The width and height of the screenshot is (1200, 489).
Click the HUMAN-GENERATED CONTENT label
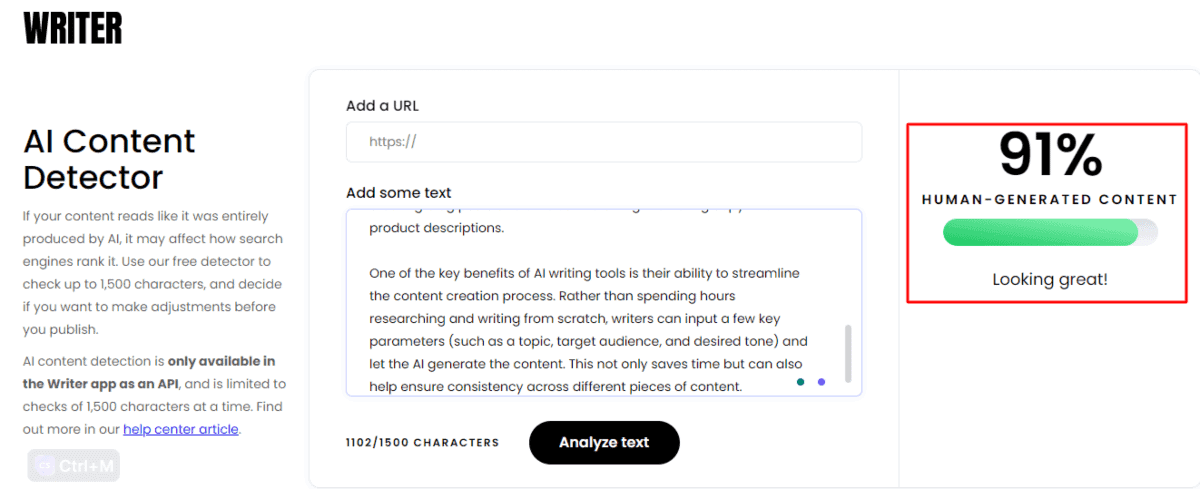1050,199
